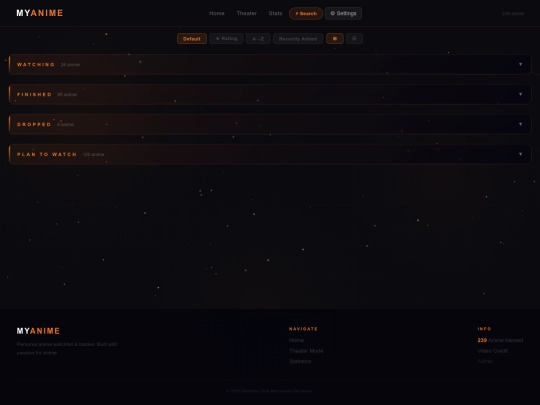
Task: Click the DROPPED section title
Action: click(34, 124)
